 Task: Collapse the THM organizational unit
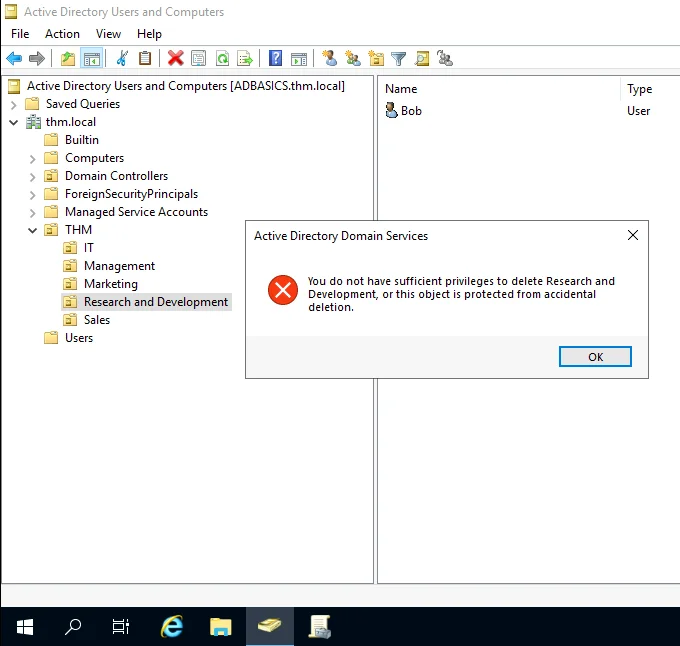point(33,230)
